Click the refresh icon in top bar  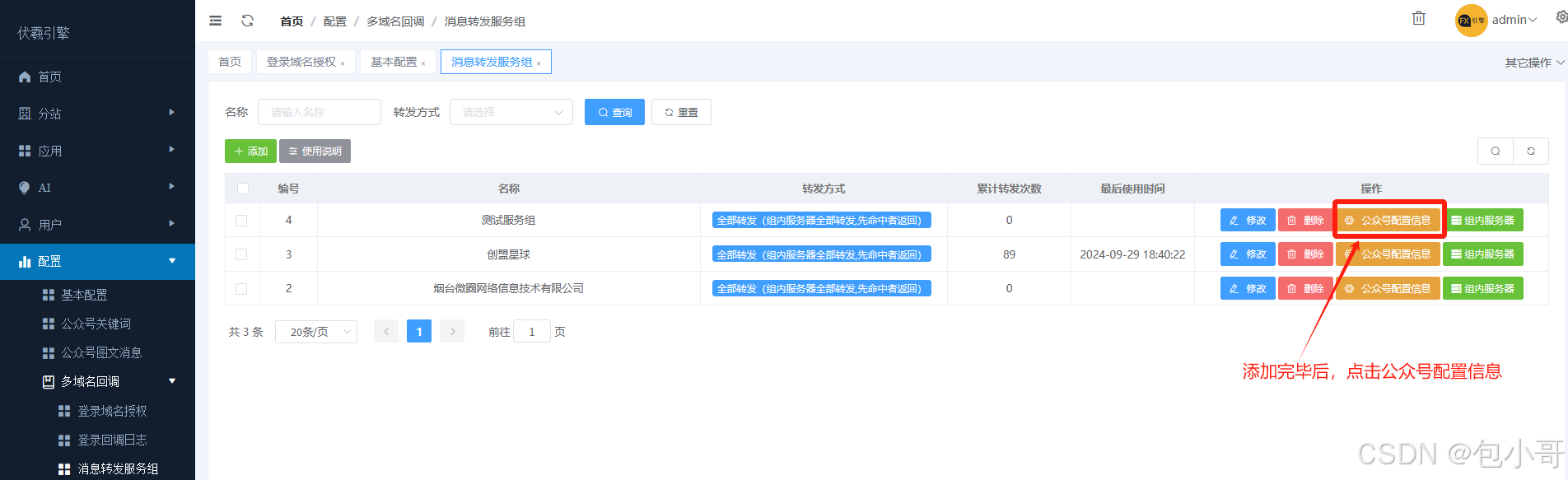(247, 21)
